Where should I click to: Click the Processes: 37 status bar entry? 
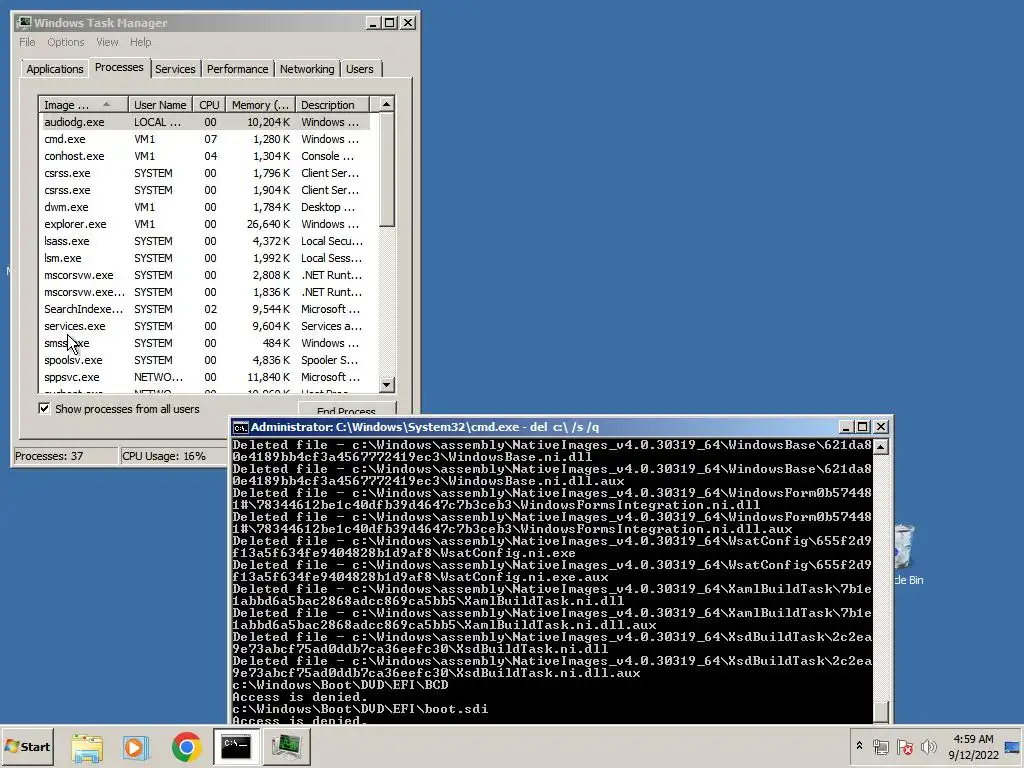tap(65, 456)
